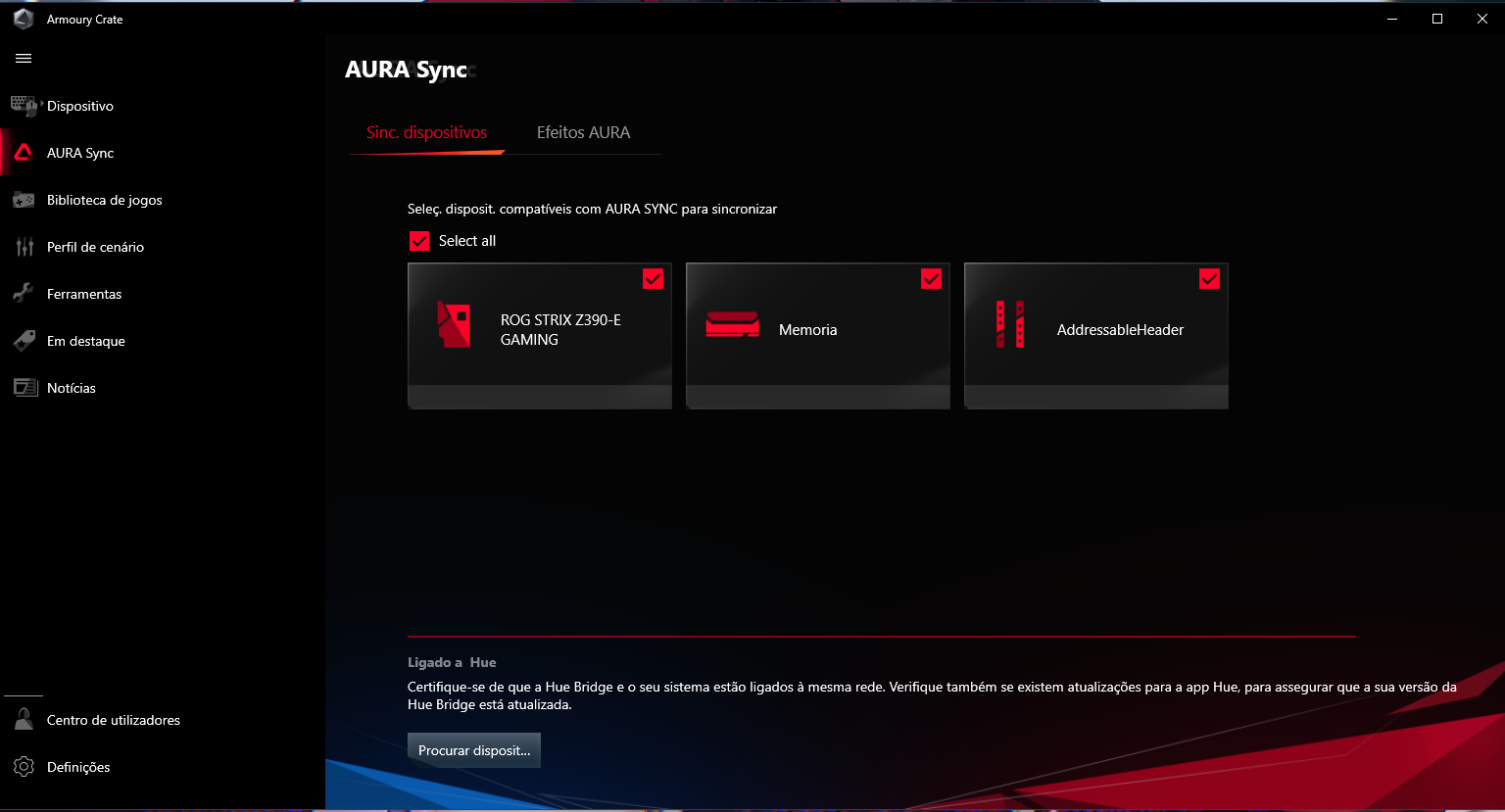This screenshot has height=812, width=1505.
Task: Click the Procurar disposit... button
Action: pyautogui.click(x=474, y=750)
